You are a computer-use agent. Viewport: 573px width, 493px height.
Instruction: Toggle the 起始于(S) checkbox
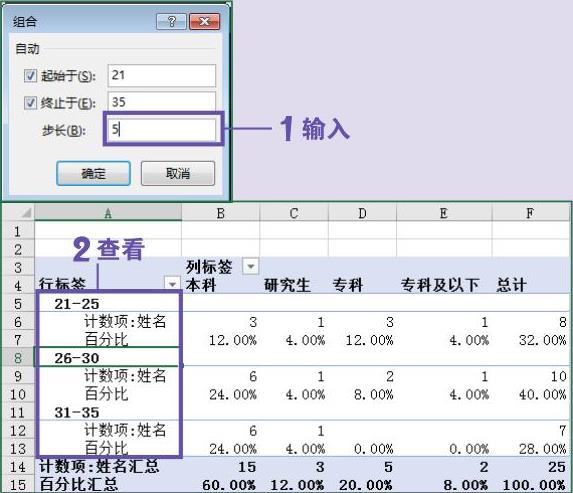[x=30, y=76]
